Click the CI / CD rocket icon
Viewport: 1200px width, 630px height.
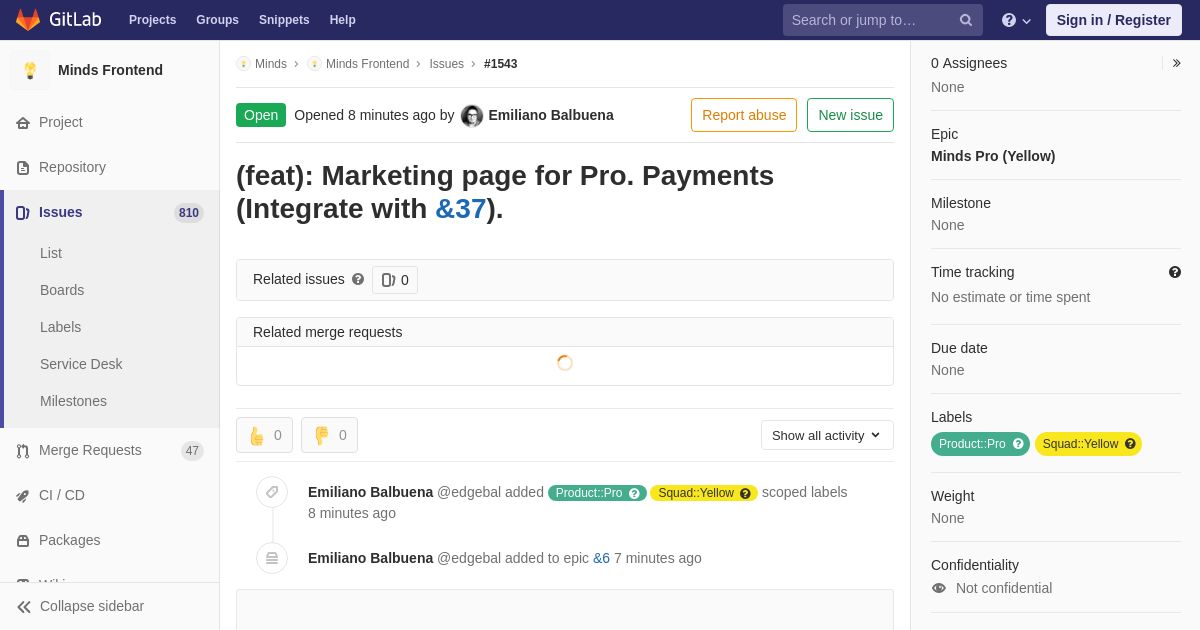pyautogui.click(x=23, y=496)
